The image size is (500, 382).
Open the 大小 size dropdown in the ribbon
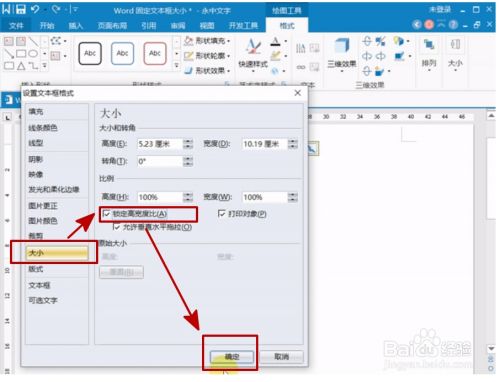pyautogui.click(x=455, y=54)
